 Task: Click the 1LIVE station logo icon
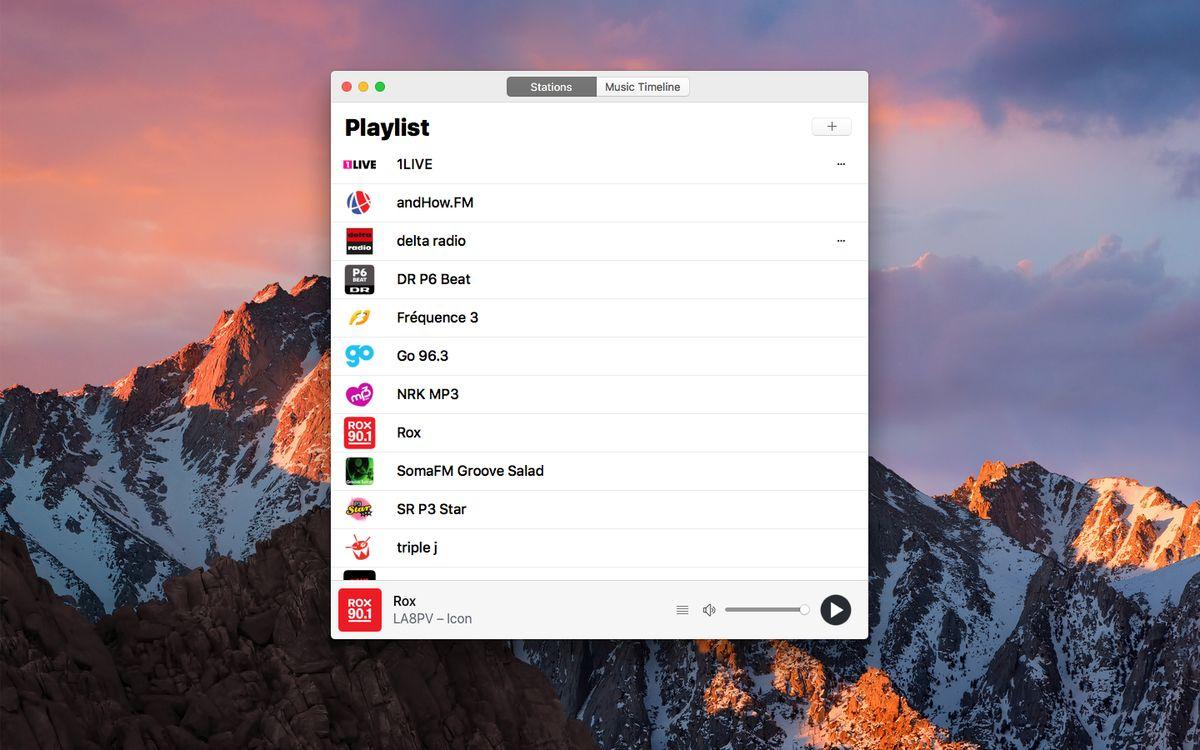(359, 164)
